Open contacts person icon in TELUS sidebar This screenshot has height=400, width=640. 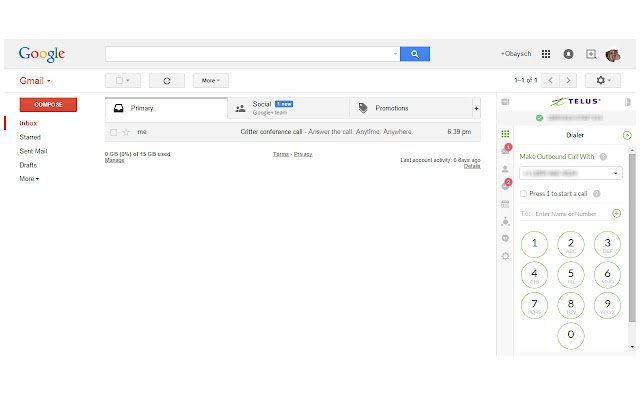point(505,169)
